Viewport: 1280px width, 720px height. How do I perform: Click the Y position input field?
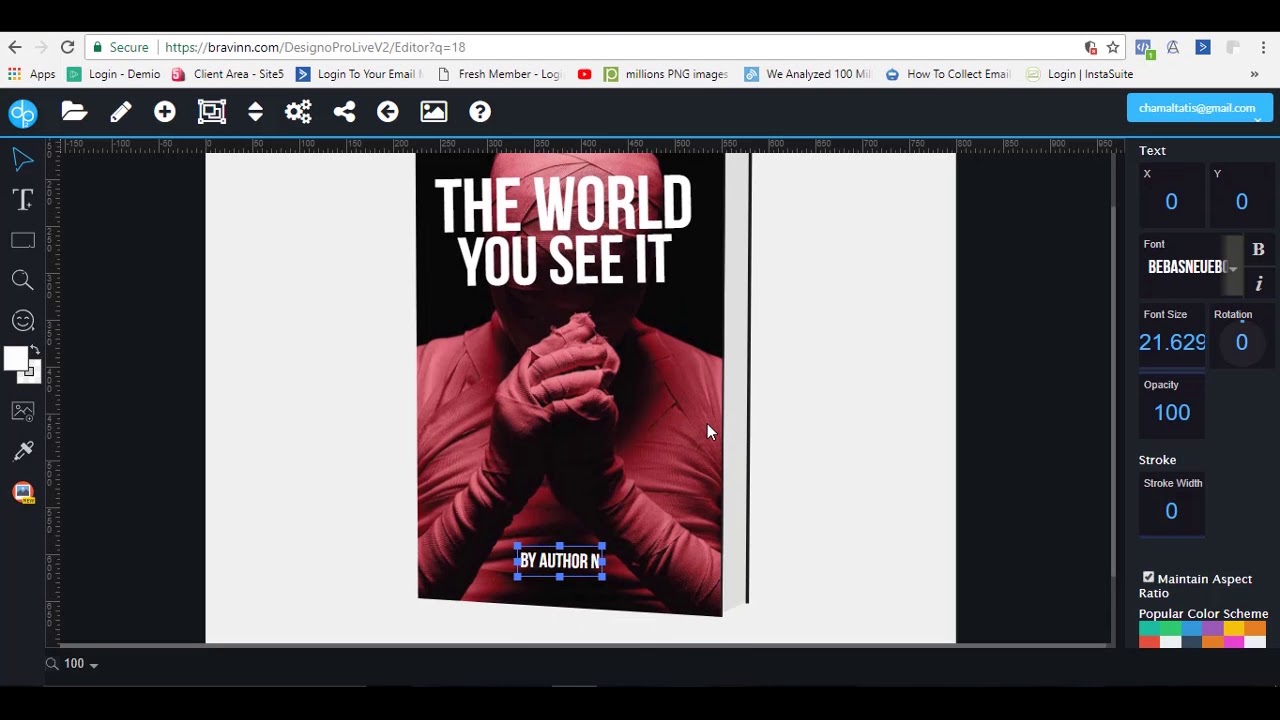pyautogui.click(x=1241, y=202)
